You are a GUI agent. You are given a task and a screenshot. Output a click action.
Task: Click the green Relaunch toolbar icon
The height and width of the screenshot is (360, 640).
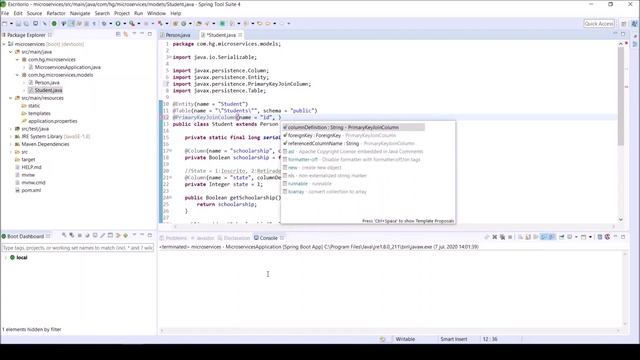pos(222,24)
